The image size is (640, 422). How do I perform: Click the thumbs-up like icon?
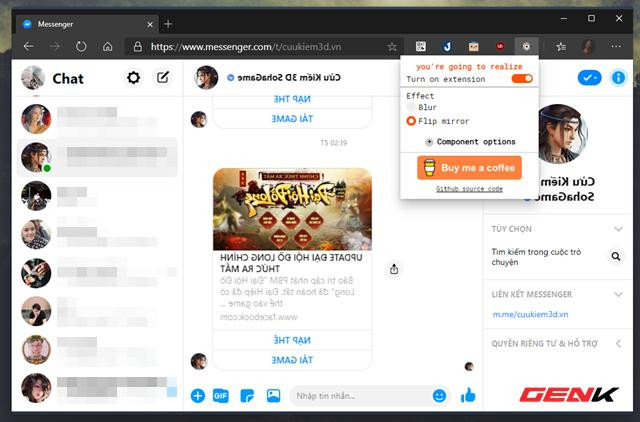(467, 396)
